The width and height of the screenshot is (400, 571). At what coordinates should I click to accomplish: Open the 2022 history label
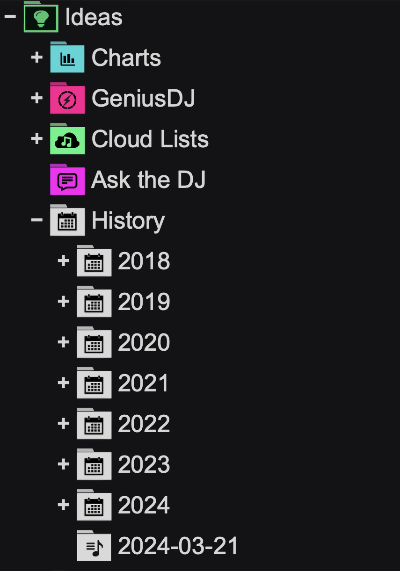[144, 424]
